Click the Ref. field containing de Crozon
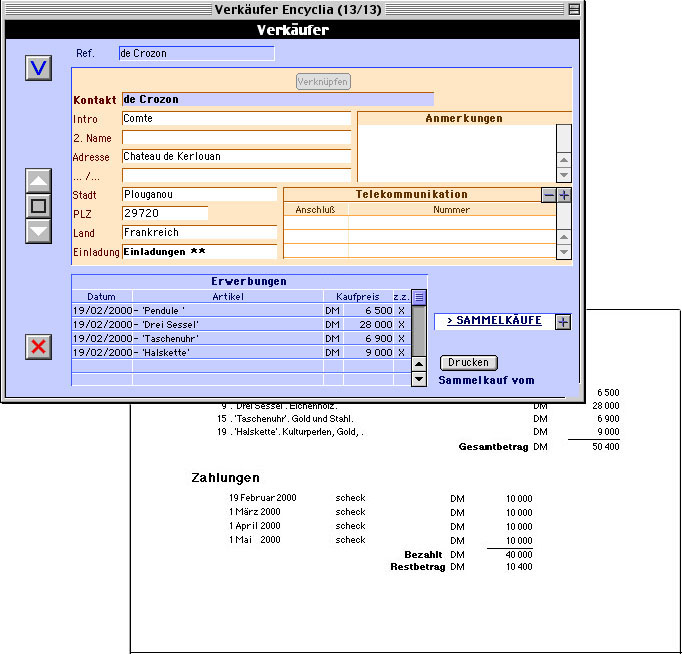682x654 pixels. click(x=197, y=53)
